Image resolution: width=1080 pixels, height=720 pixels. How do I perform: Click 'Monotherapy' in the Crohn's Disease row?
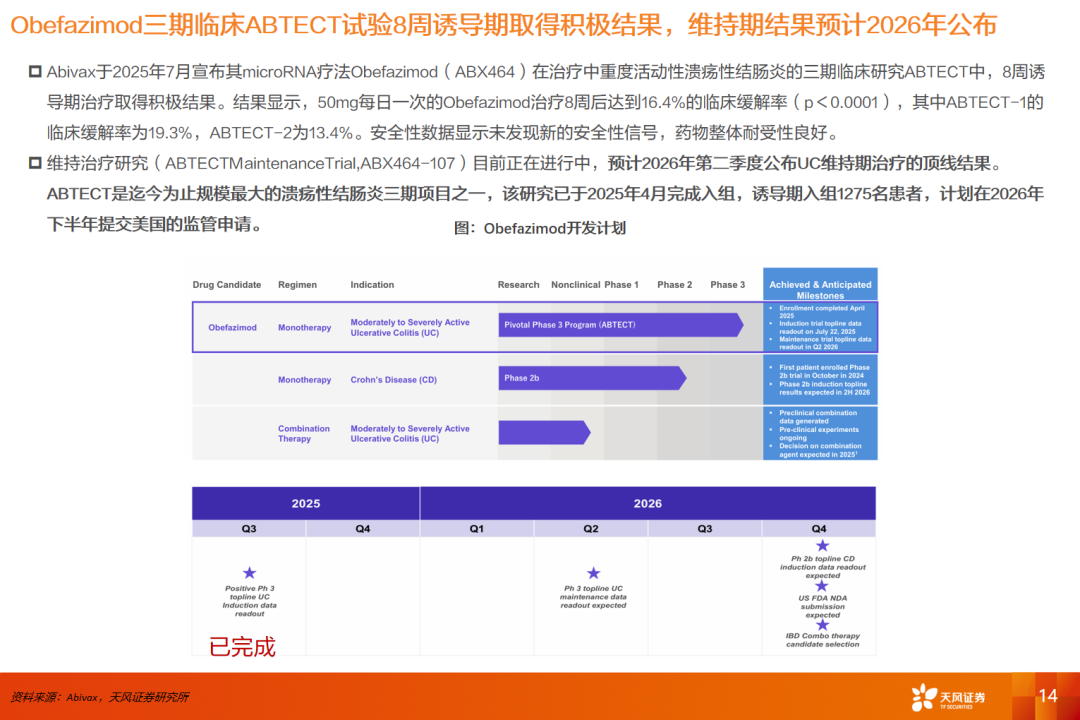coord(304,380)
